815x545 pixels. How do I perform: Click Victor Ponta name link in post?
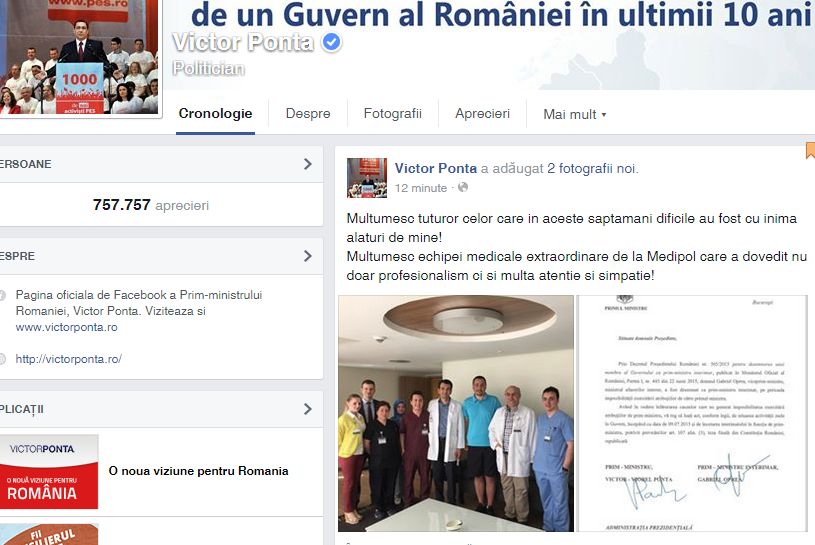(x=436, y=168)
